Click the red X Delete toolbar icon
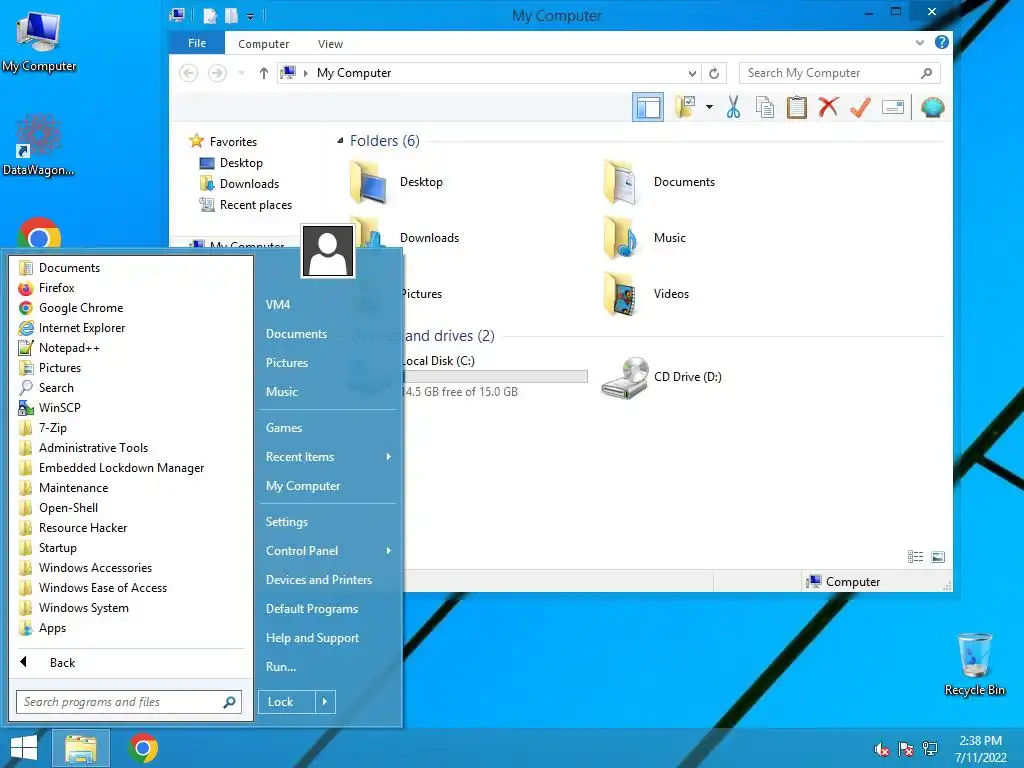The width and height of the screenshot is (1024, 768). tap(828, 106)
